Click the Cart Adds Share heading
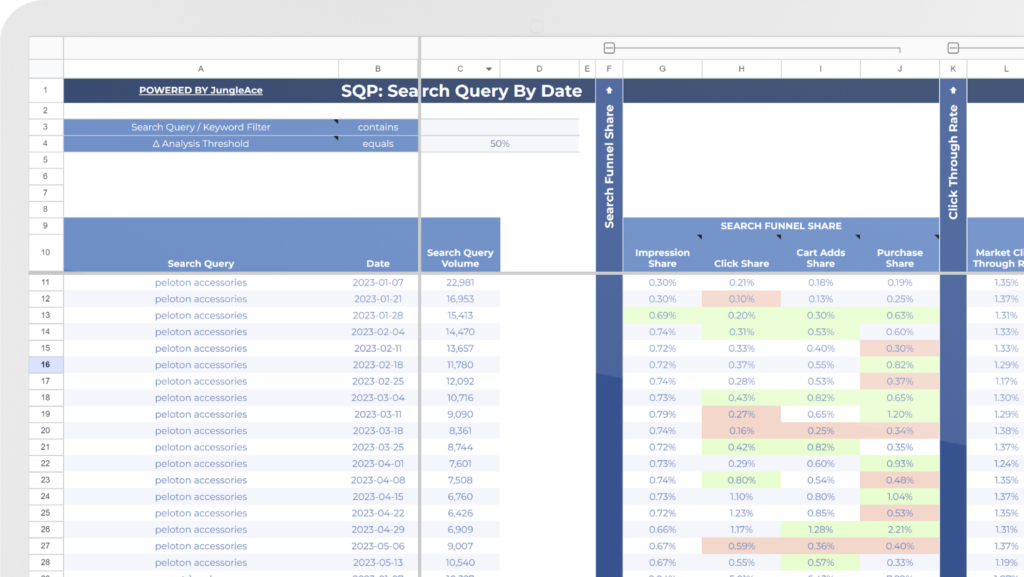Image resolution: width=1024 pixels, height=577 pixels. coord(820,258)
